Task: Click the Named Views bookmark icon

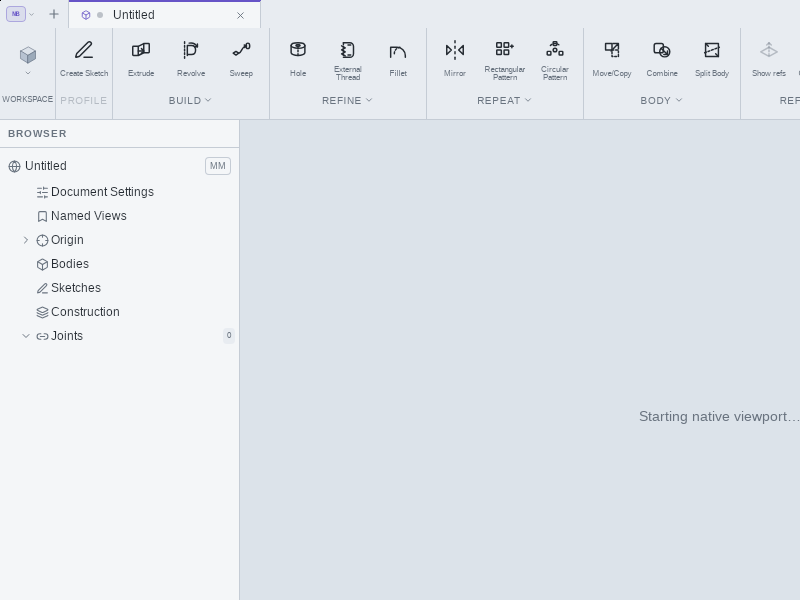Action: pos(42,216)
